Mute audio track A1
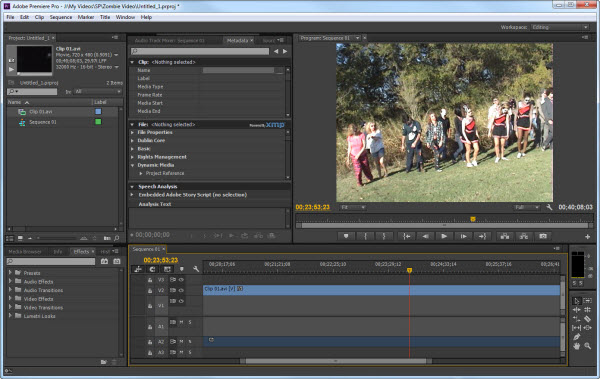Image resolution: width=600 pixels, height=379 pixels. click(x=181, y=322)
